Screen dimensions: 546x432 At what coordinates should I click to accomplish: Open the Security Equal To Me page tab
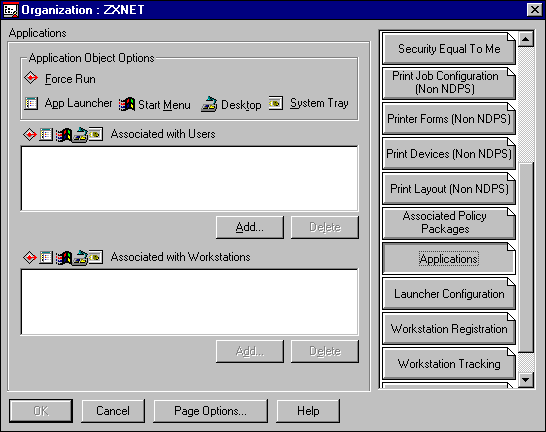tap(448, 49)
